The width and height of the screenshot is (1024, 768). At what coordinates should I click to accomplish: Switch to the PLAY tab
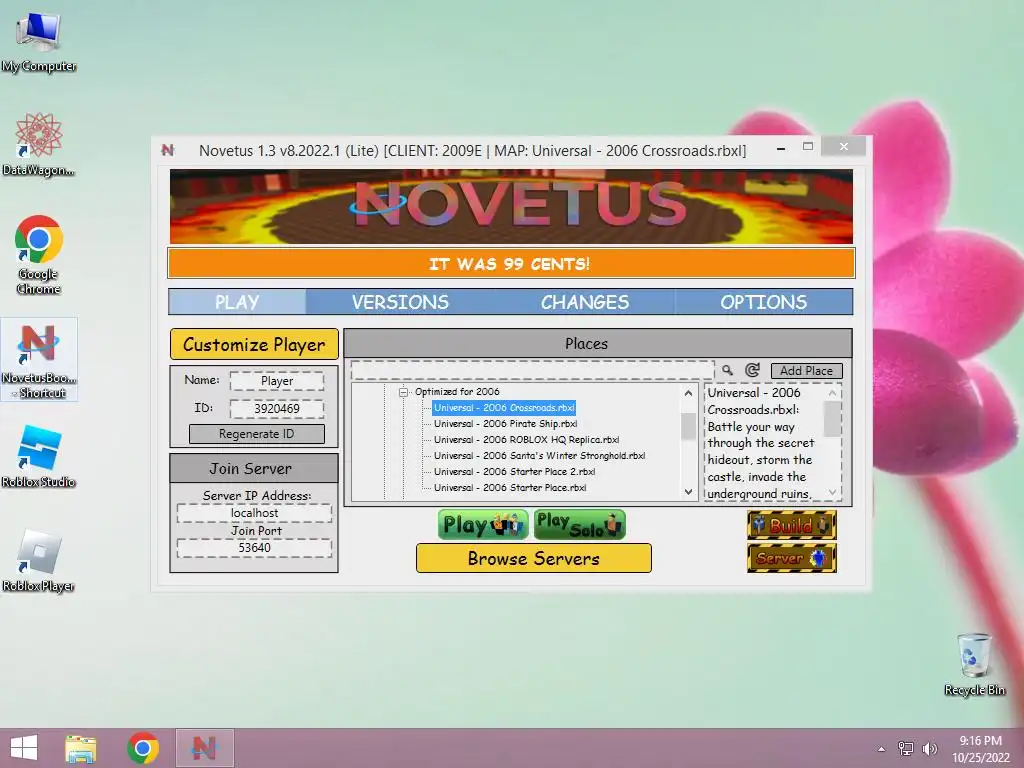pyautogui.click(x=237, y=302)
